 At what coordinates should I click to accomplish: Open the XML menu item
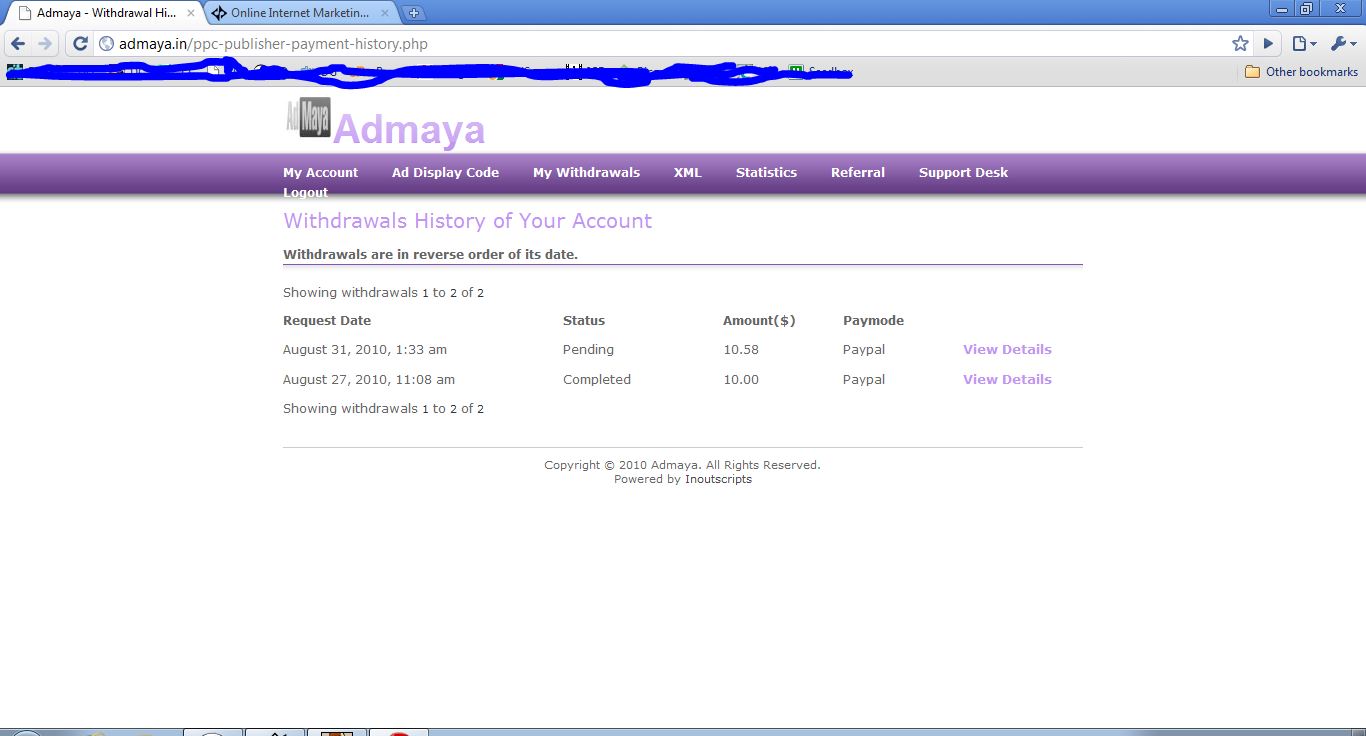click(x=688, y=172)
